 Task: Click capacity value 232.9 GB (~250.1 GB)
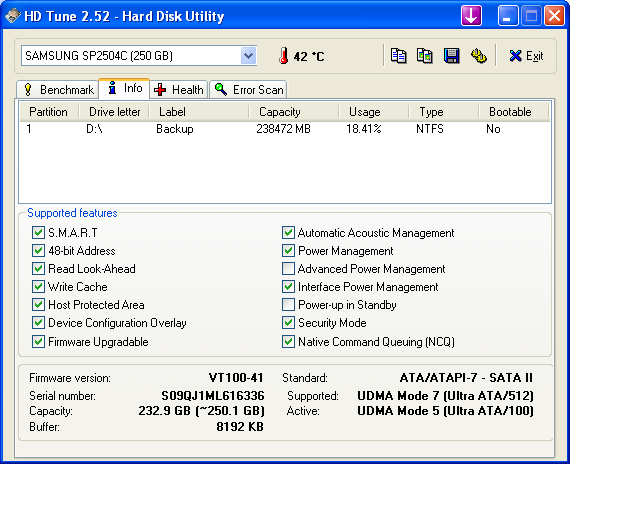[201, 411]
